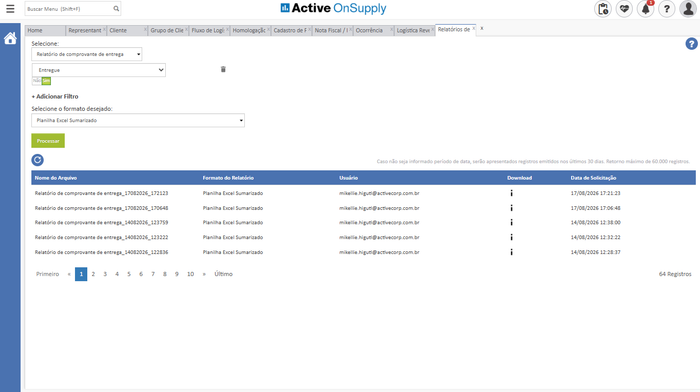Switch to the Cadastro de F tab
The image size is (700, 392).
click(x=290, y=30)
